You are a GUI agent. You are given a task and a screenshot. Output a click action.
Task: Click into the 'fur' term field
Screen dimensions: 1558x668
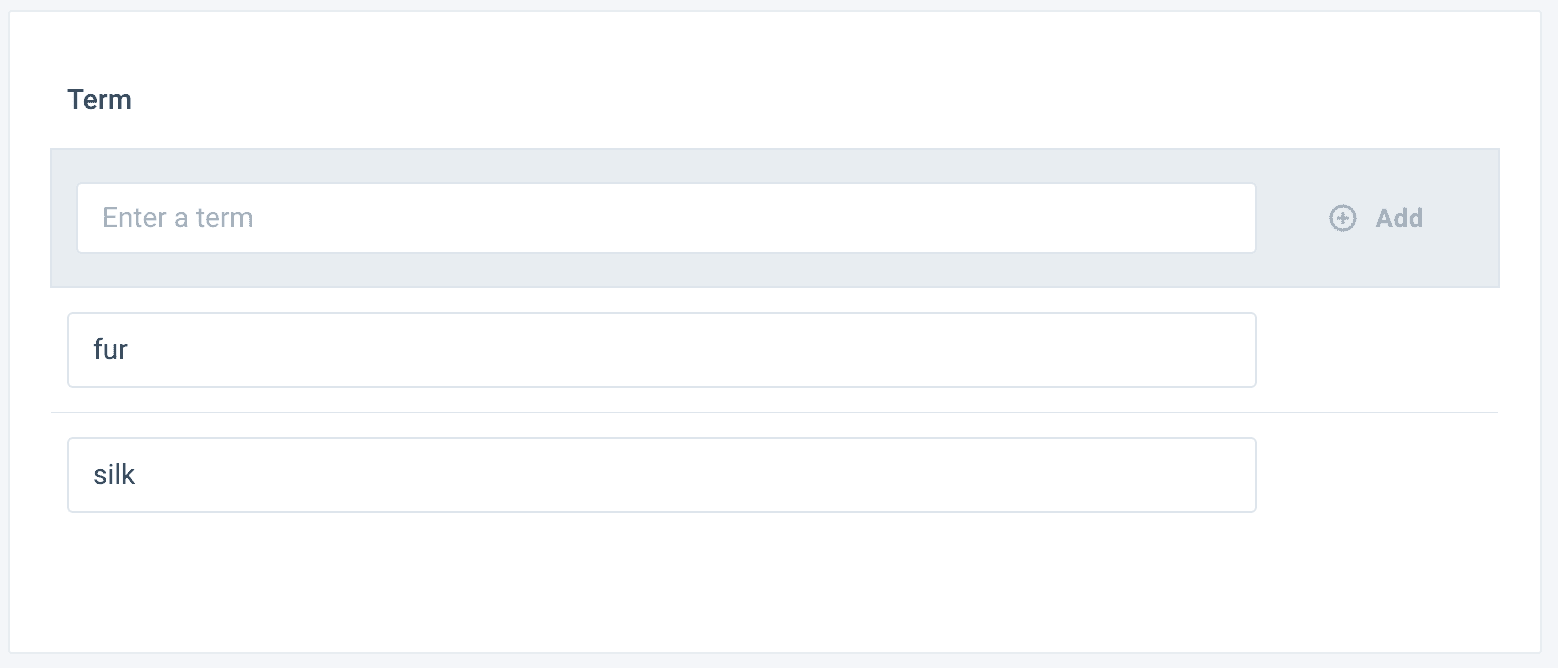[x=662, y=350]
